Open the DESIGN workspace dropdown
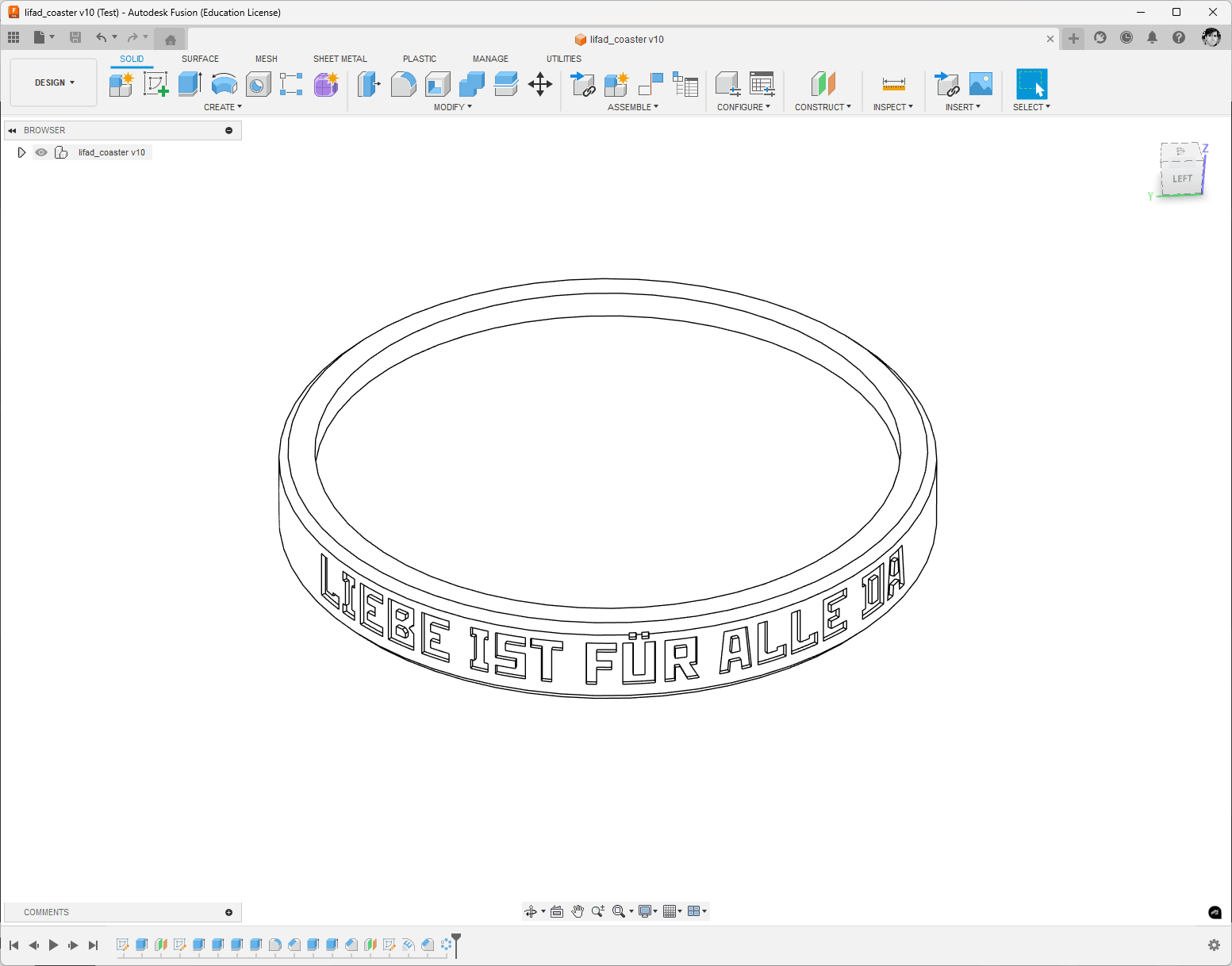1232x966 pixels. pyautogui.click(x=54, y=82)
